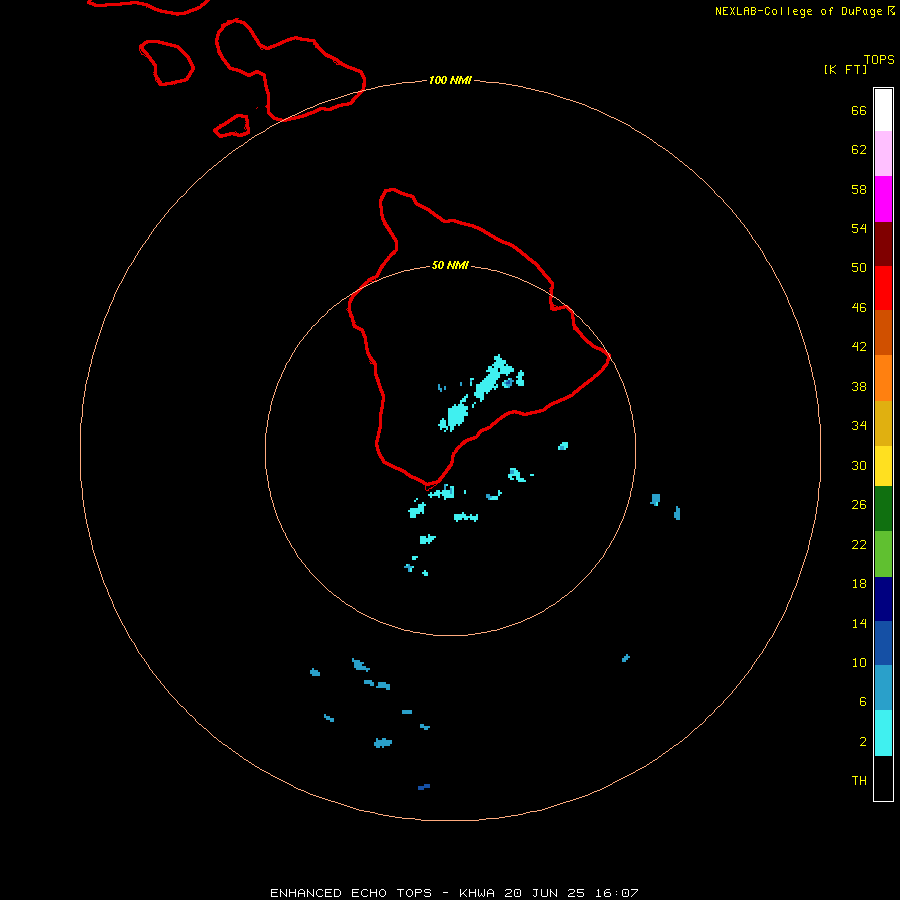The width and height of the screenshot is (900, 900).
Task: Click the legend value 22
Action: point(859,544)
